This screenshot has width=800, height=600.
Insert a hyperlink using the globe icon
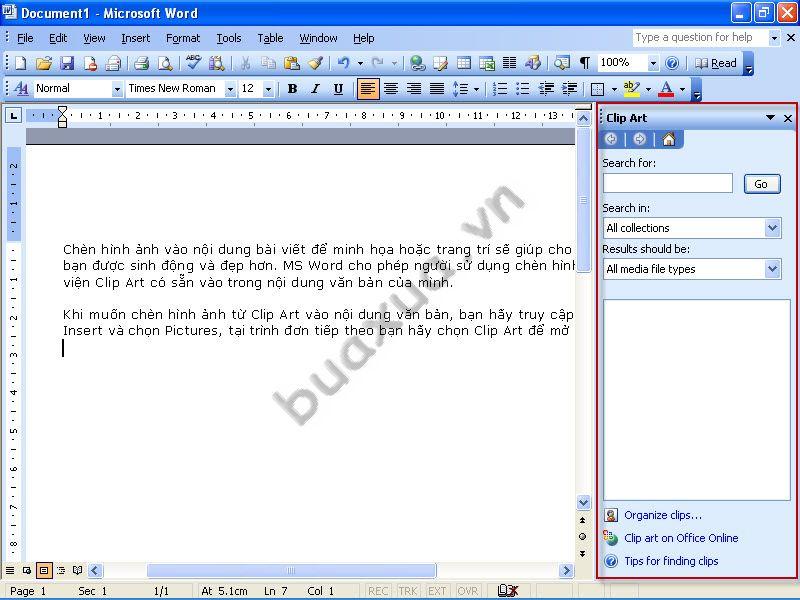[418, 63]
